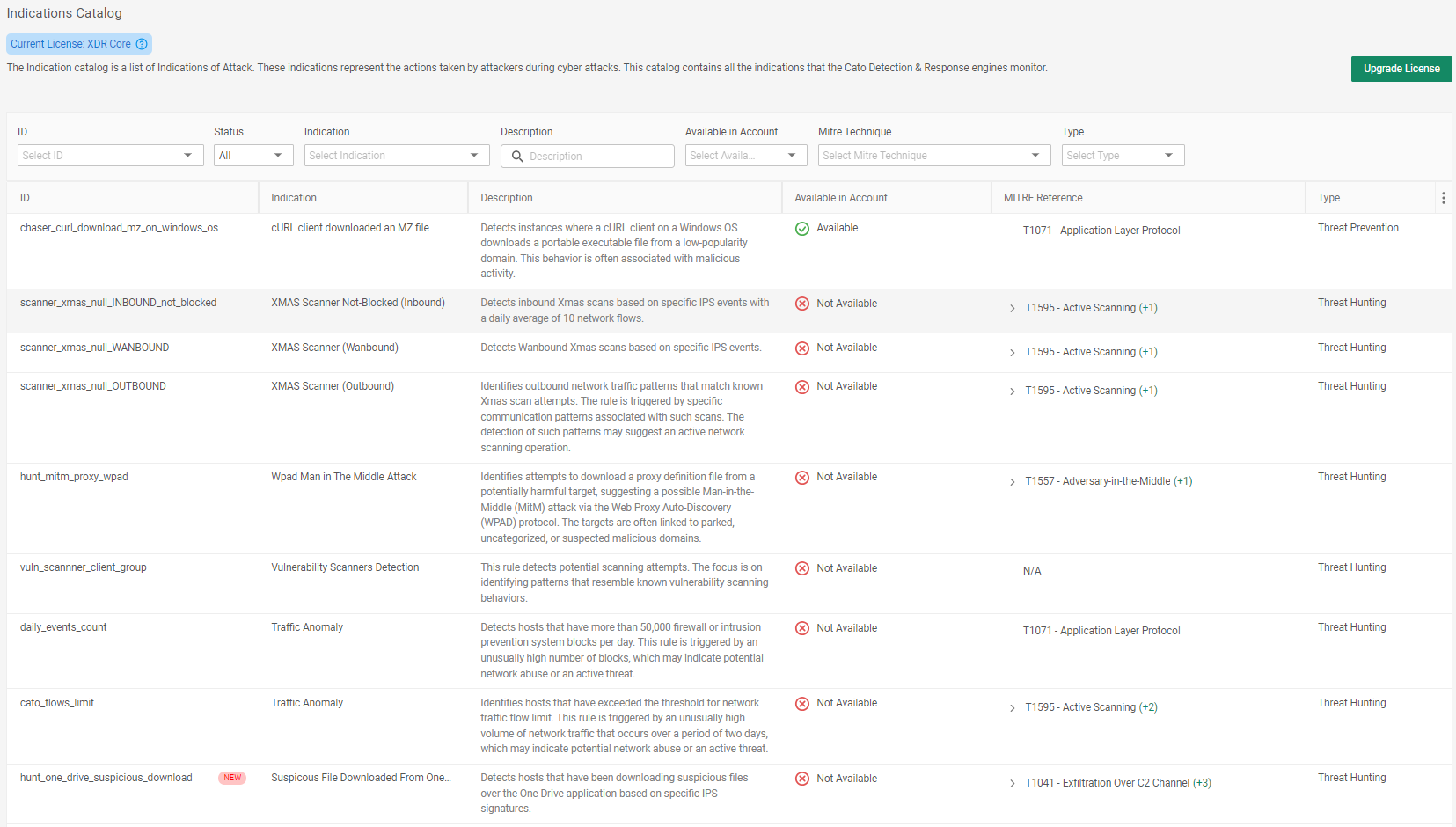The image size is (1456, 827).
Task: Click the NEW badge on hunt_one_drive_suspicious_download
Action: (x=232, y=778)
